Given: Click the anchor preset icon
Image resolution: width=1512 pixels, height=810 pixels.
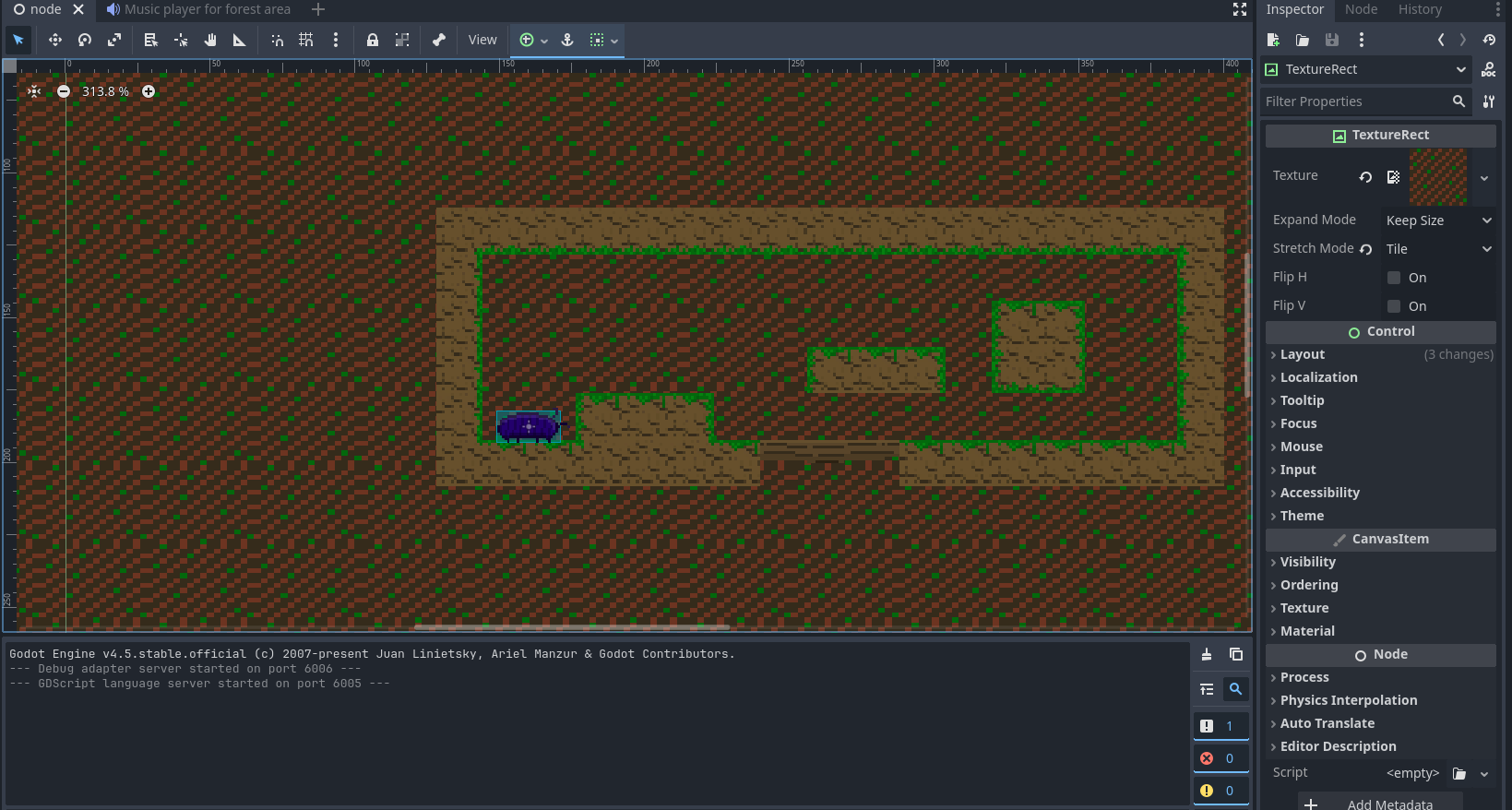Looking at the screenshot, I should tap(567, 40).
